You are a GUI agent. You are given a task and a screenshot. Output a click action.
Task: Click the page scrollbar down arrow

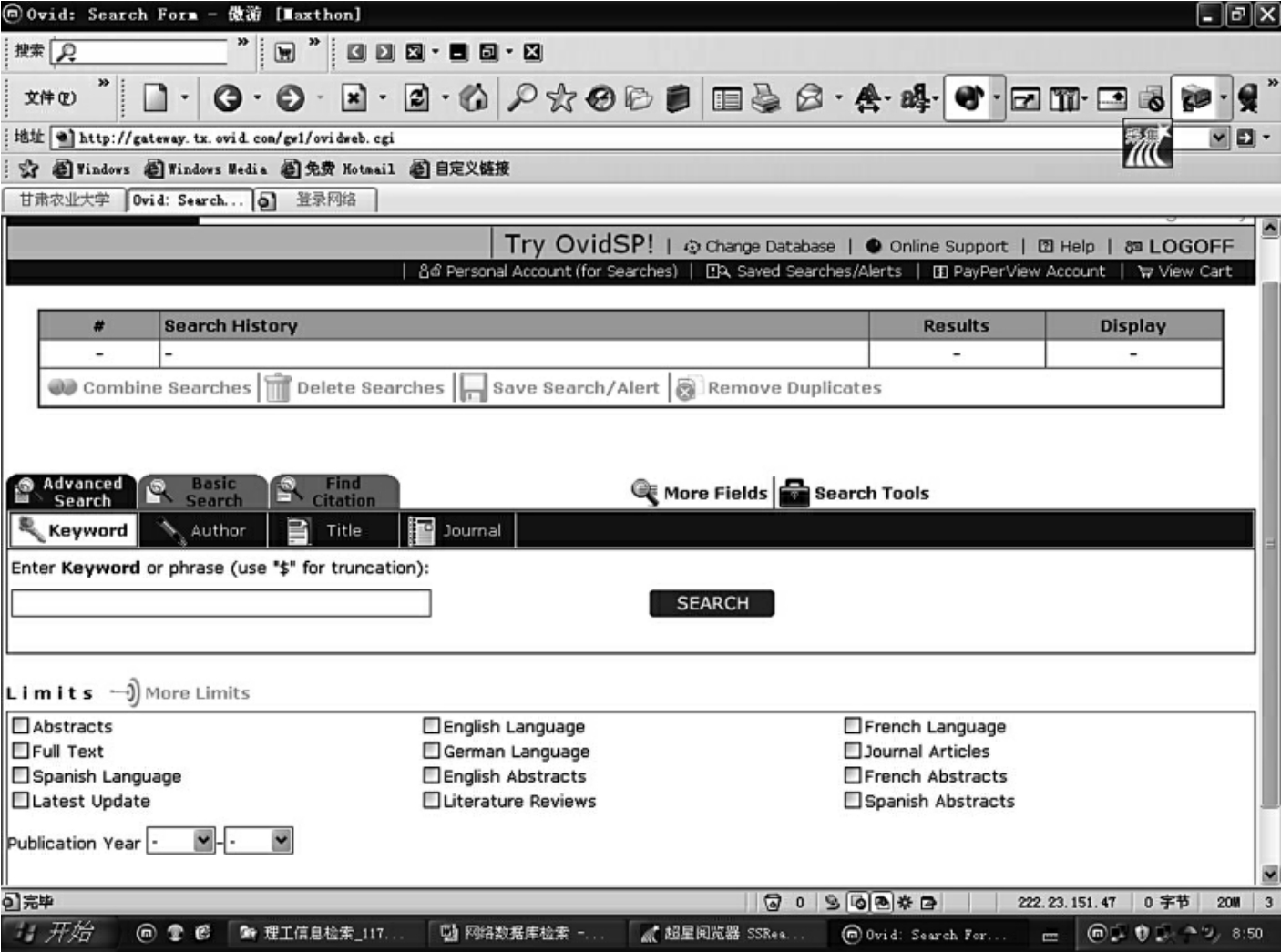pyautogui.click(x=1270, y=875)
